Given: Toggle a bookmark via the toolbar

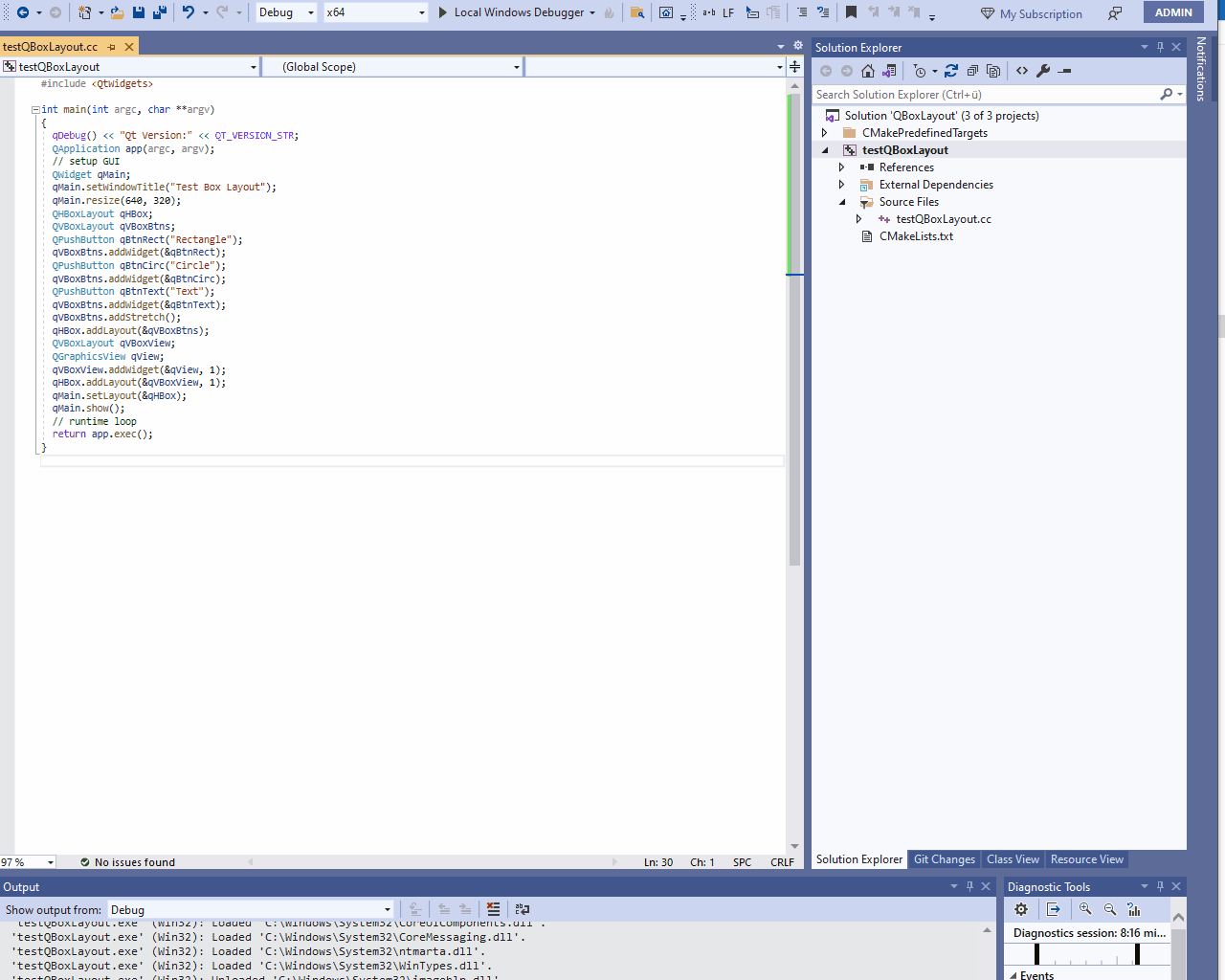Looking at the screenshot, I should tap(851, 12).
